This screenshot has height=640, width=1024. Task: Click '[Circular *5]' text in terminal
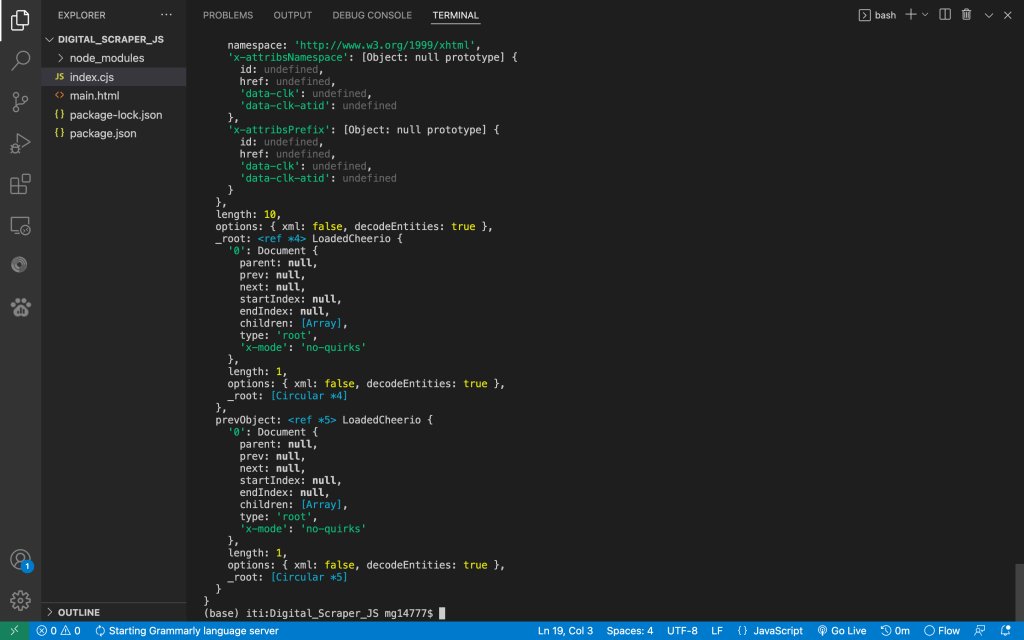[x=309, y=577]
